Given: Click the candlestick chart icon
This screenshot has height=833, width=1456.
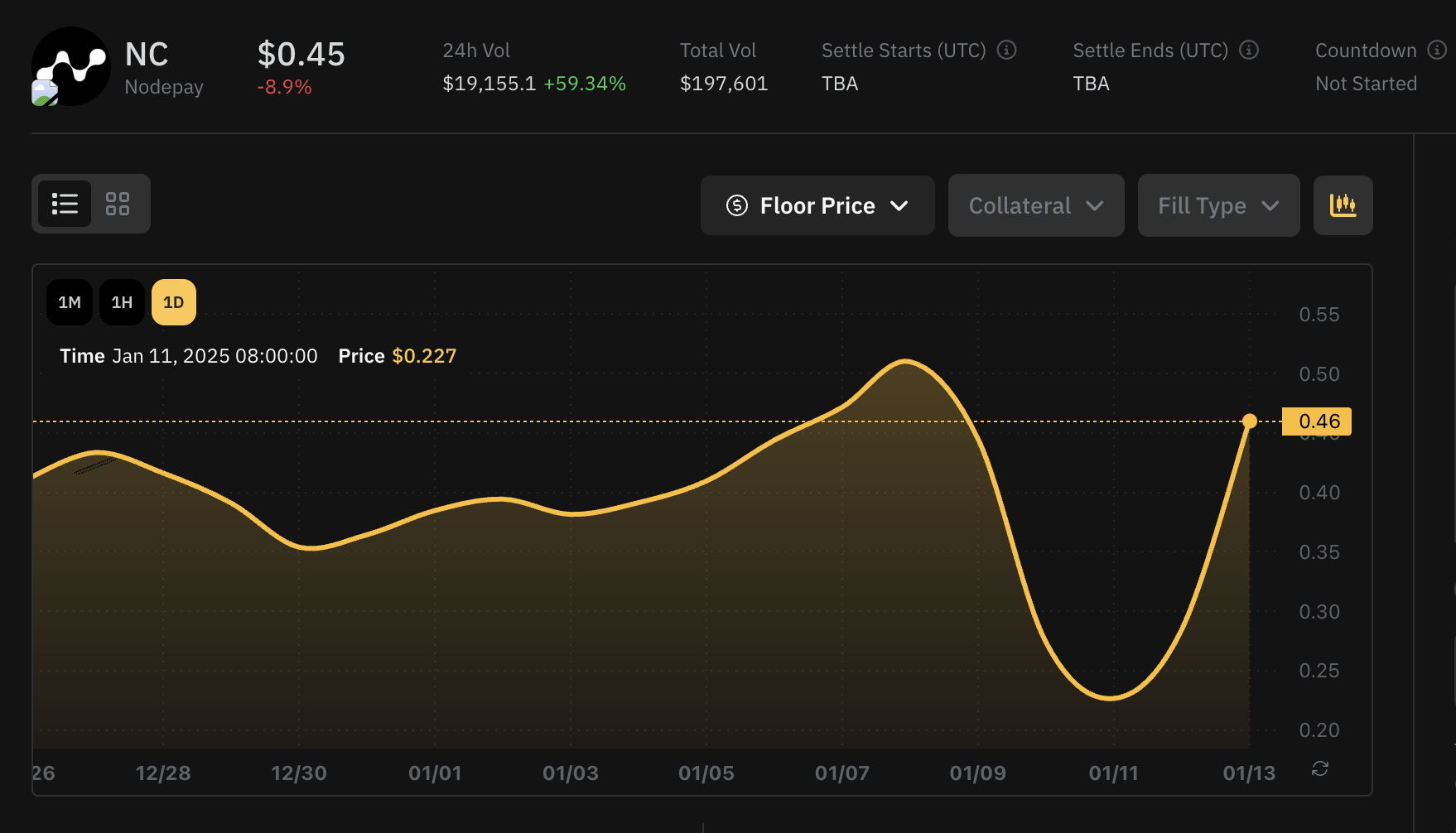Looking at the screenshot, I should click(1343, 205).
